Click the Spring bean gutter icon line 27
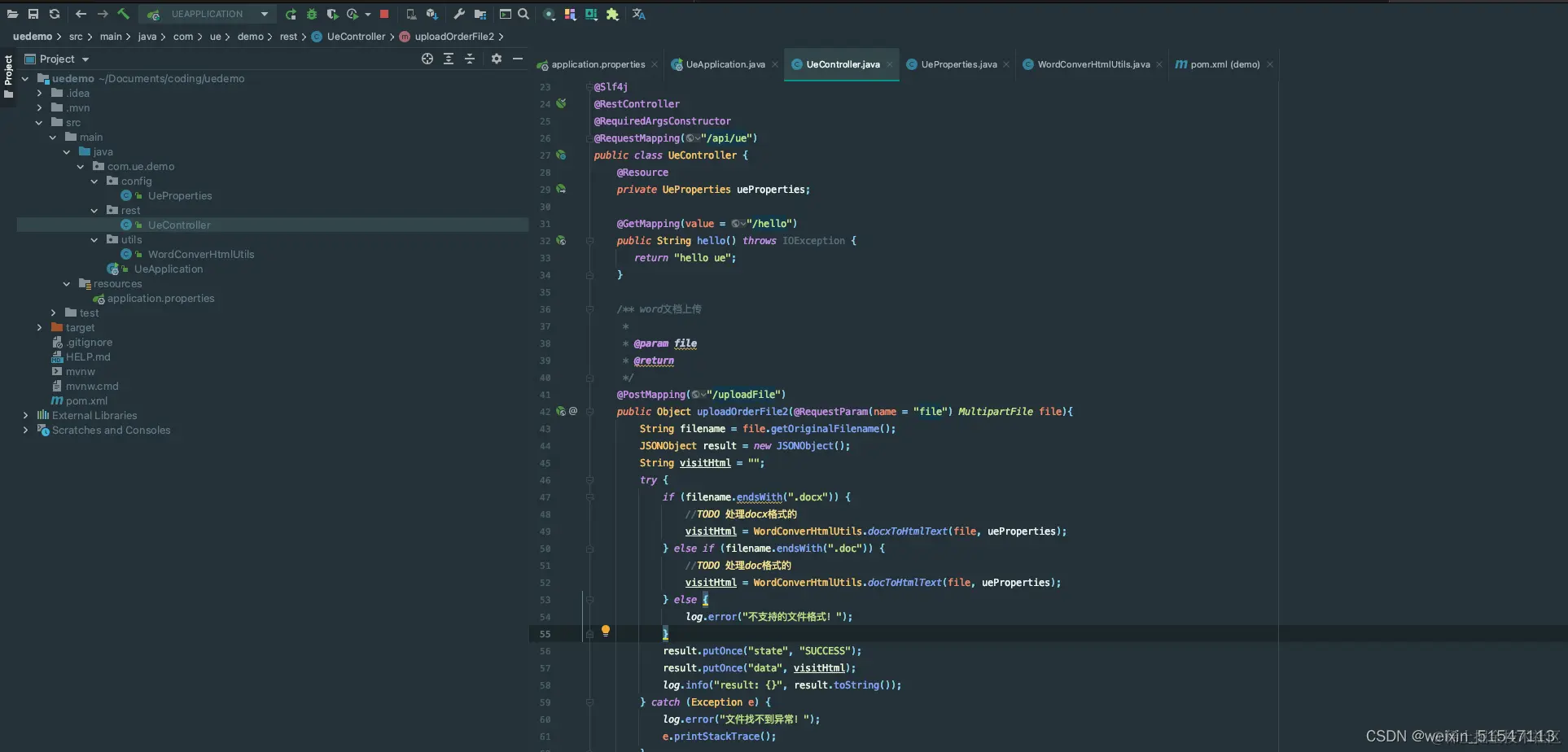The image size is (1568, 752). point(561,155)
